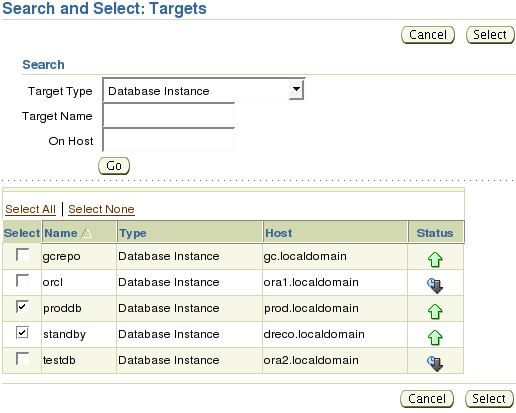
Task: Click the Database Instance type for gcrepo
Action: coord(169,256)
